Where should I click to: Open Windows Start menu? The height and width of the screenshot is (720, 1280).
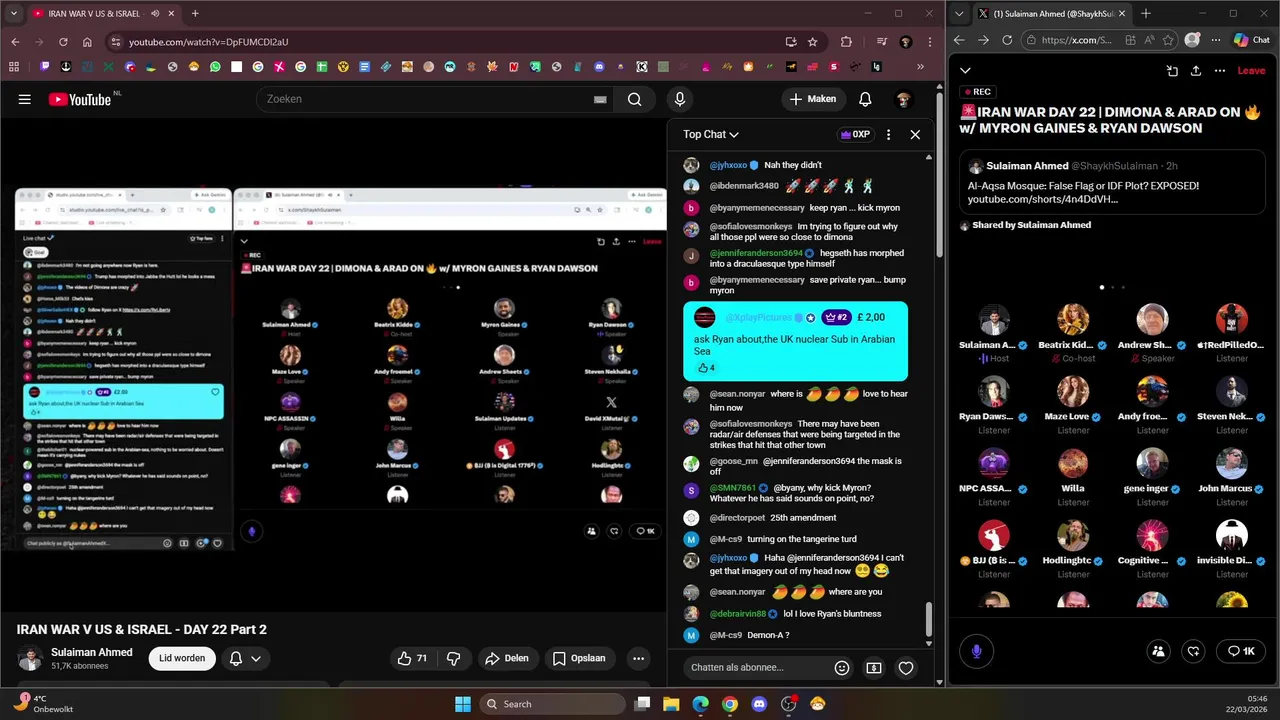[462, 704]
